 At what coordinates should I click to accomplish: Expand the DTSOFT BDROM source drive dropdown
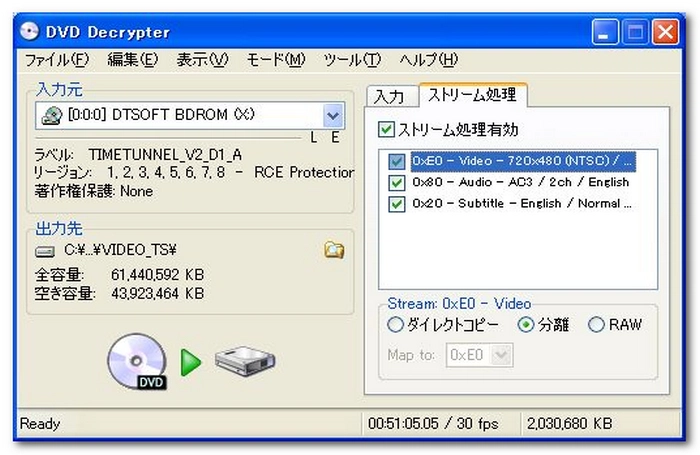pos(334,115)
